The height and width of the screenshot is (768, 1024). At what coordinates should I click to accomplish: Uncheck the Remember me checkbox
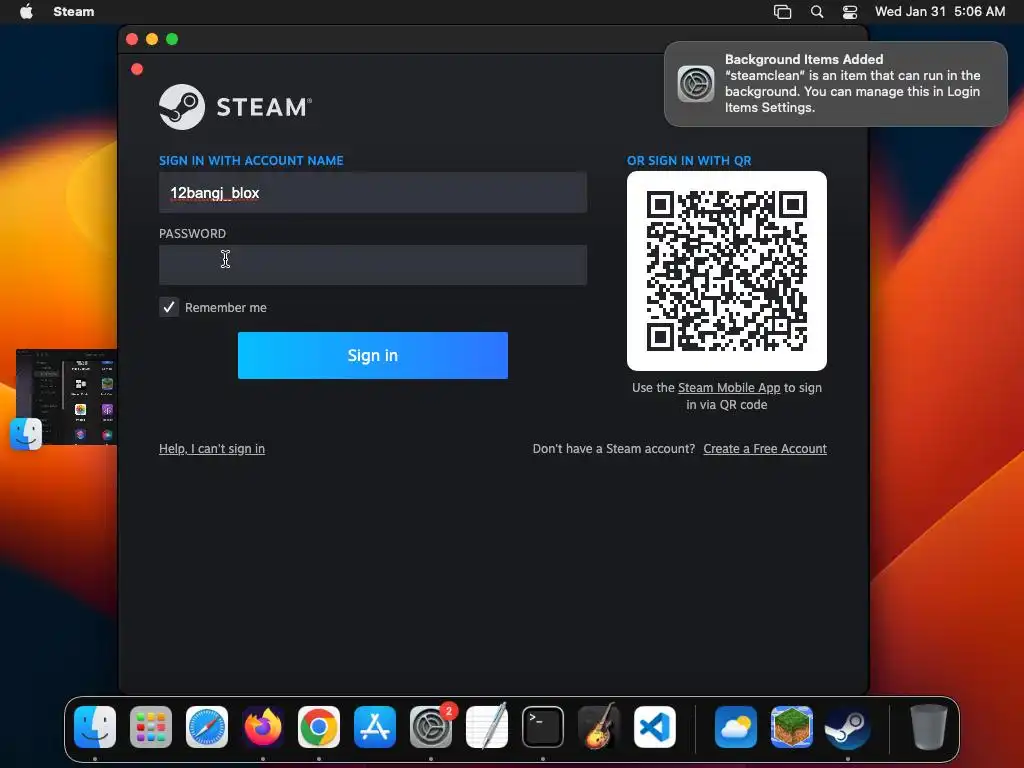169,307
